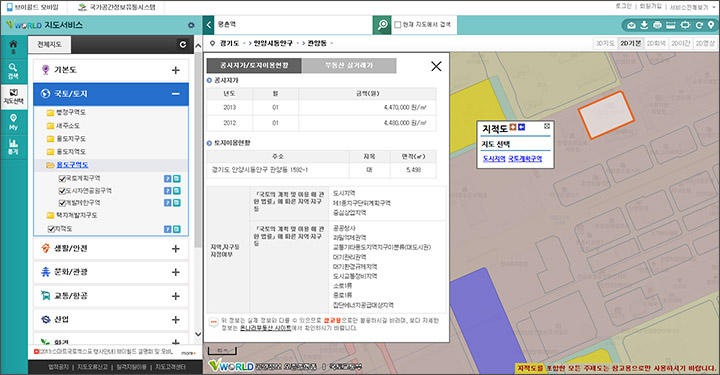Uncheck the 개발제한구역 layer checkbox

62,202
